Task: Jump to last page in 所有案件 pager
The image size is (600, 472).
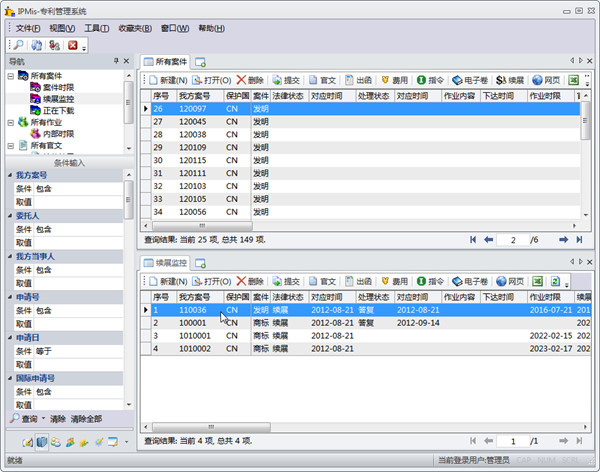Action: click(x=579, y=240)
